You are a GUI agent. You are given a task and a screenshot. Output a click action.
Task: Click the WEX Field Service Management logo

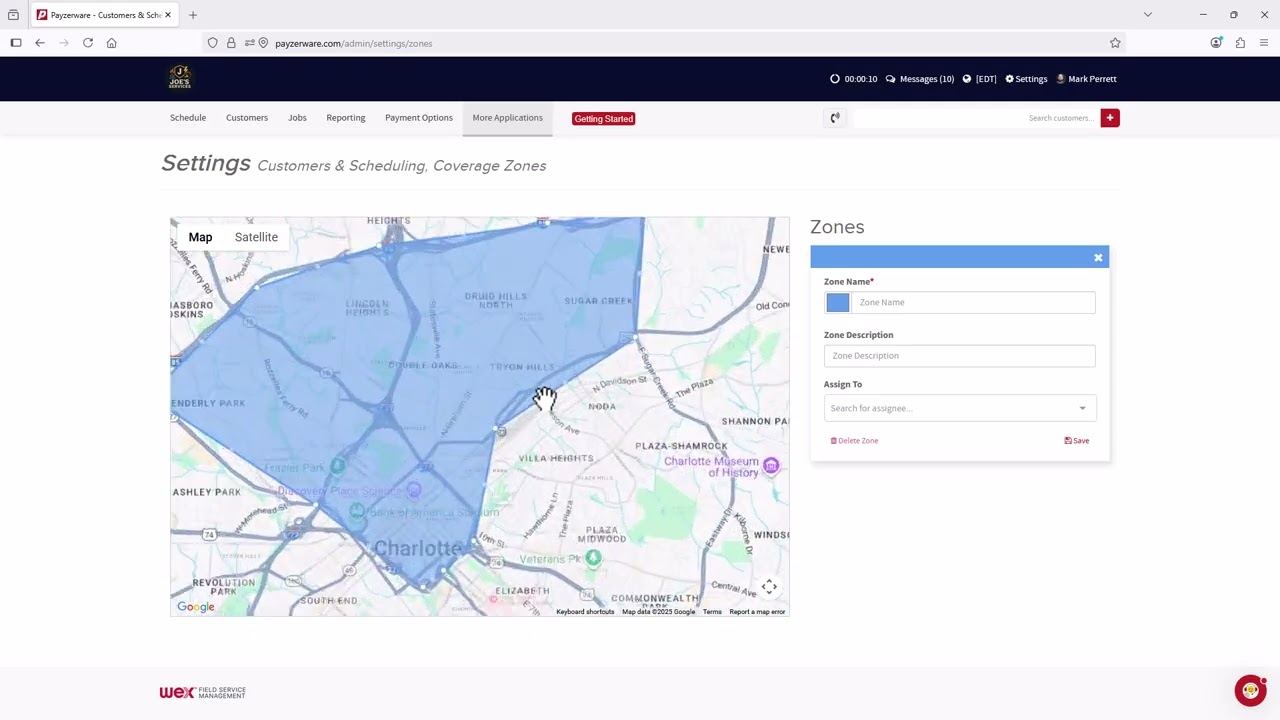pyautogui.click(x=202, y=692)
